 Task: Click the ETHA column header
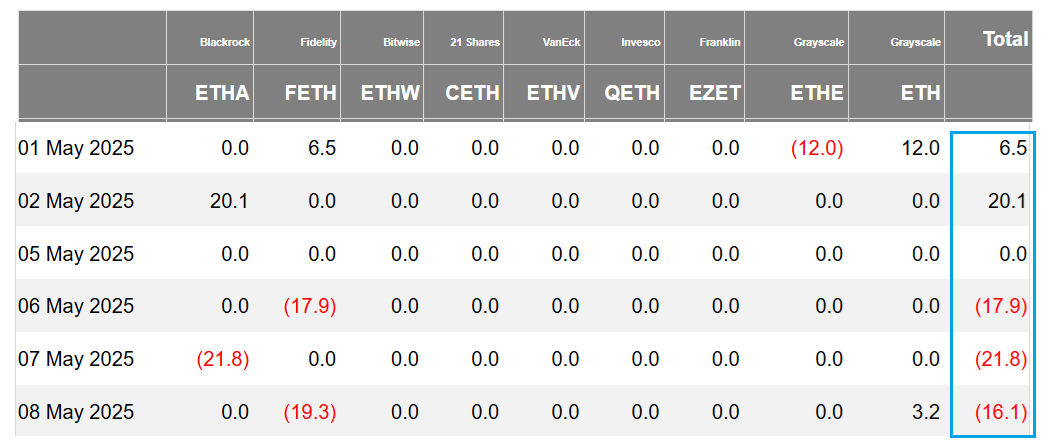tap(223, 93)
